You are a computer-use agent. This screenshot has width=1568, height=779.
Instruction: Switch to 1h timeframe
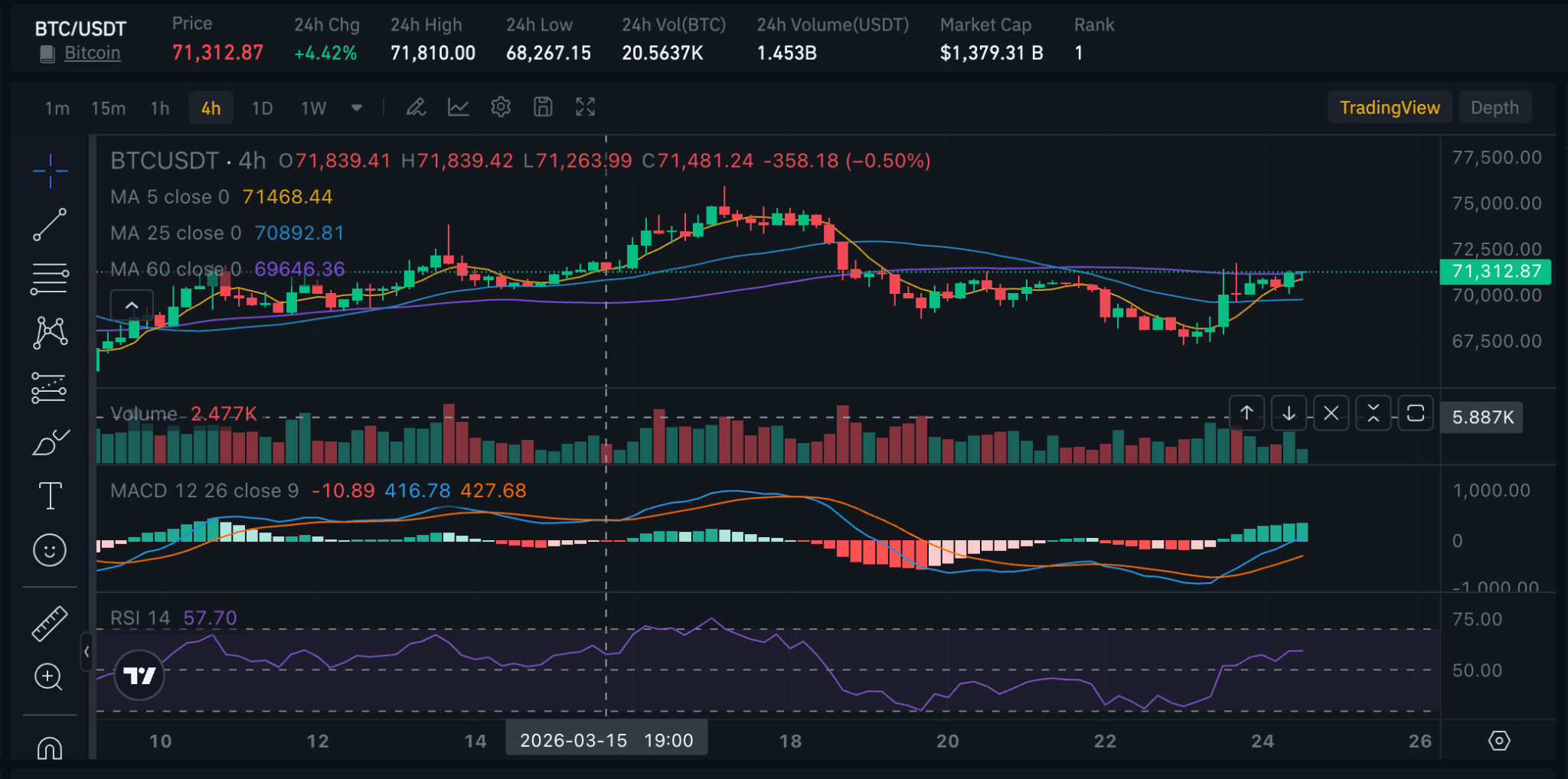(159, 108)
